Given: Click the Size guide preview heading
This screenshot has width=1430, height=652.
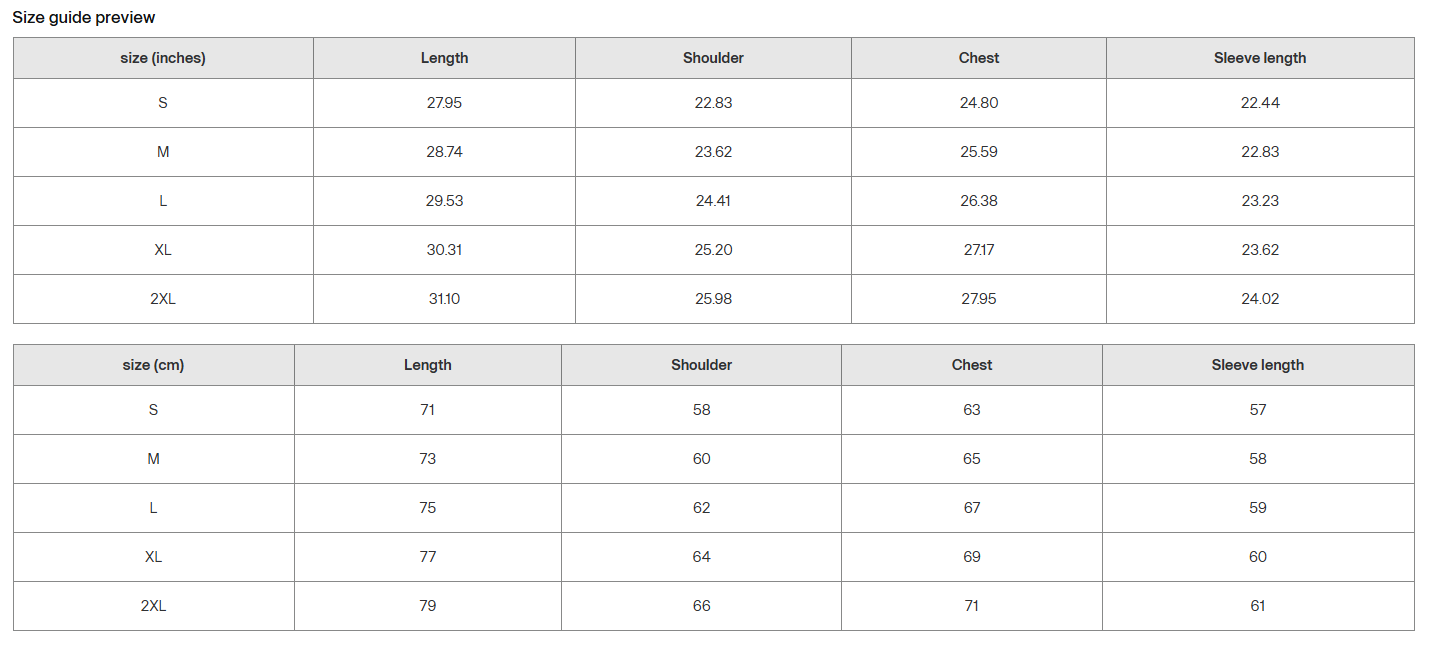Looking at the screenshot, I should (x=84, y=18).
